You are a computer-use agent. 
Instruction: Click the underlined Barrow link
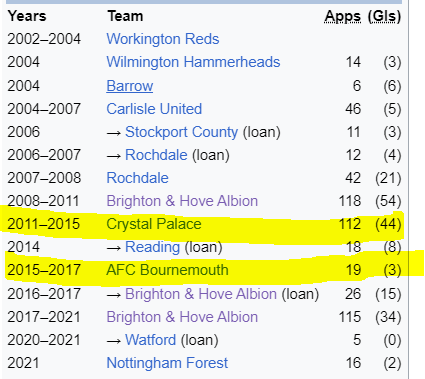[130, 86]
